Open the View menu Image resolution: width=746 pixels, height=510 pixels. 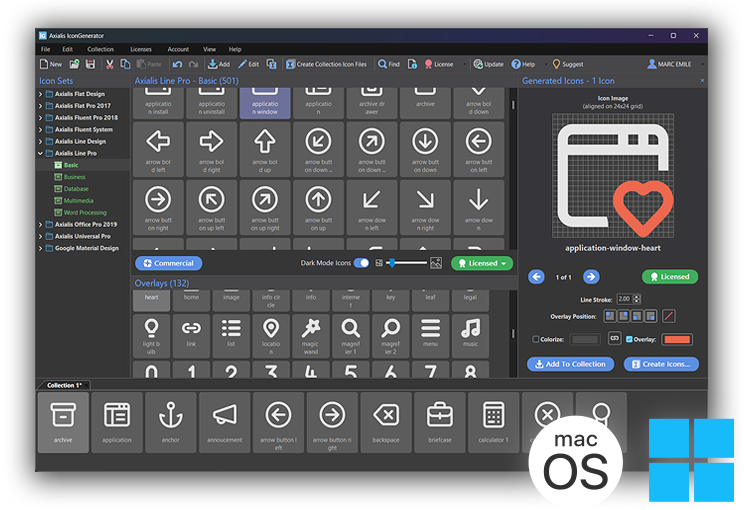[x=209, y=49]
